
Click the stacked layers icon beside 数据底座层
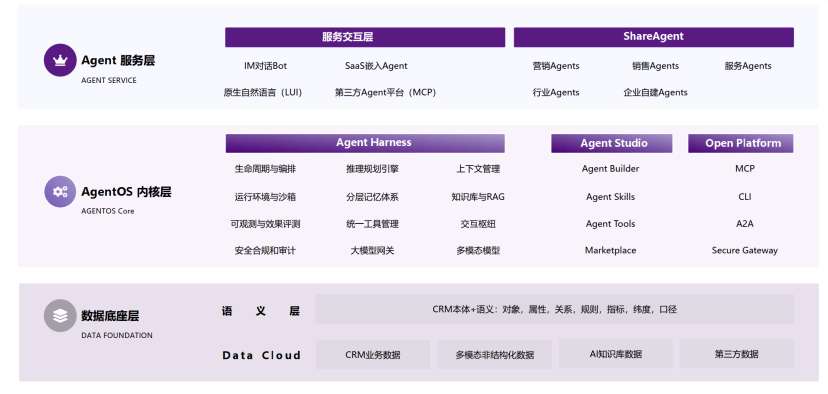[x=60, y=316]
